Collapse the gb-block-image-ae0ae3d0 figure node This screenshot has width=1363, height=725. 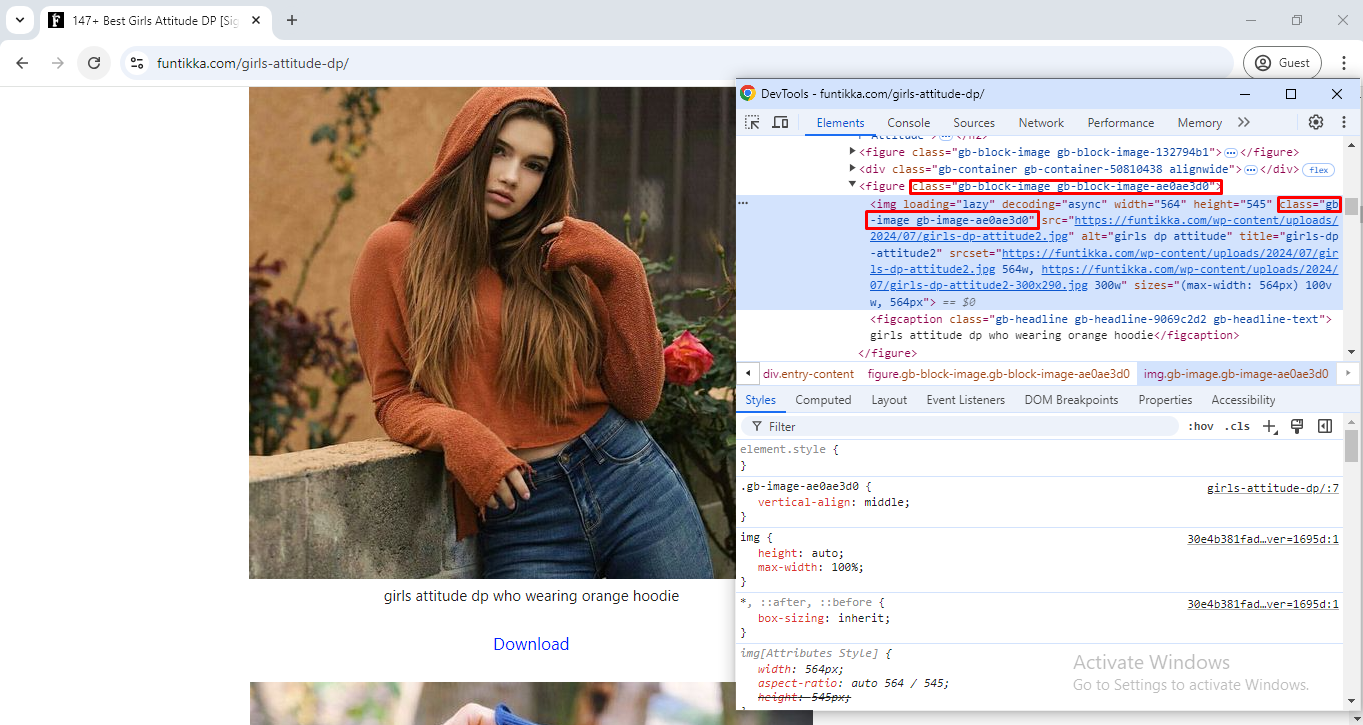[852, 185]
